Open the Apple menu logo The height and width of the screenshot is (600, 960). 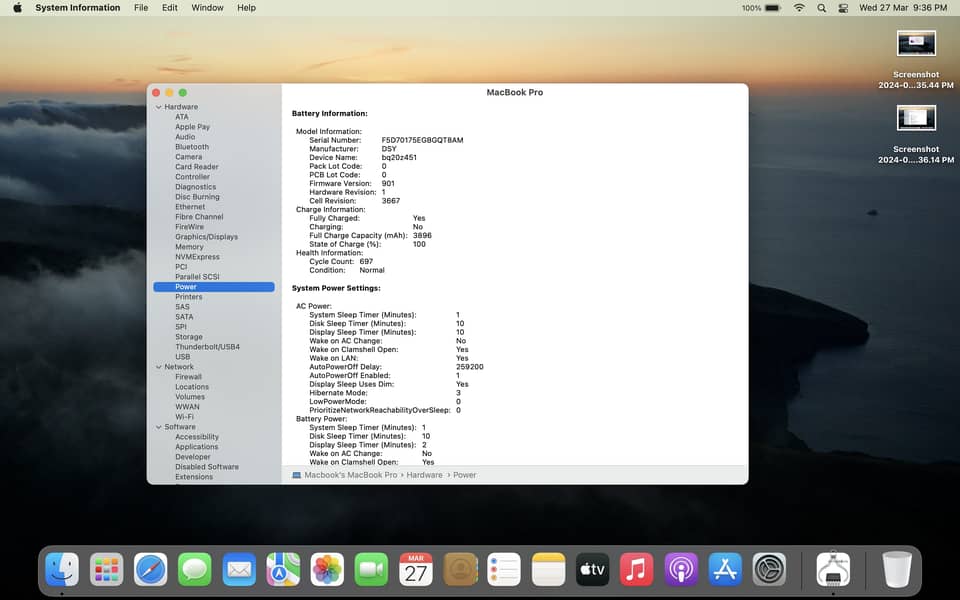click(17, 8)
